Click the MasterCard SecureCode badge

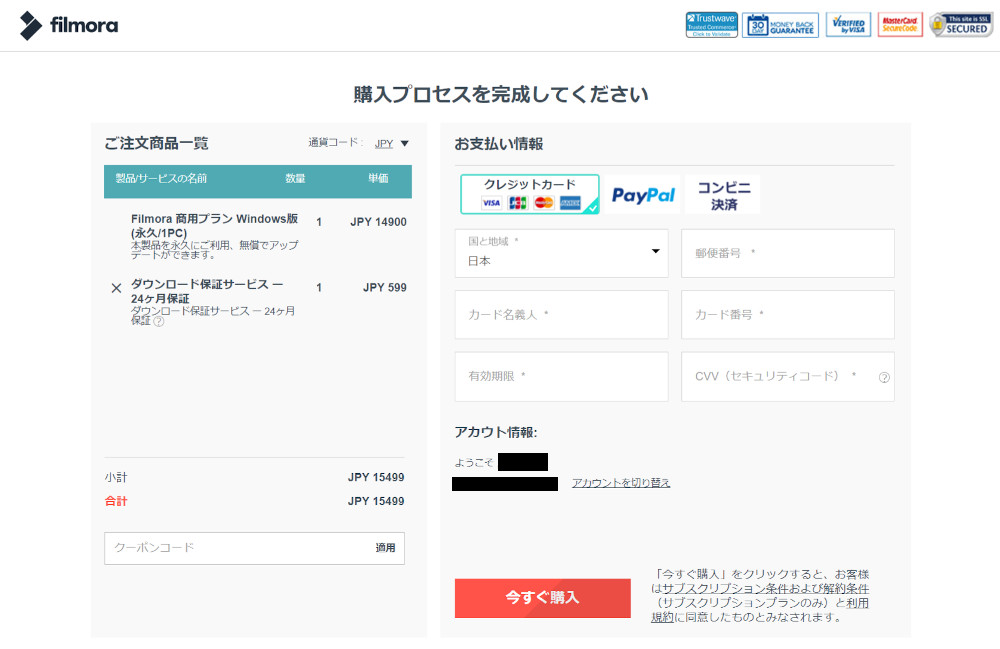pos(900,25)
